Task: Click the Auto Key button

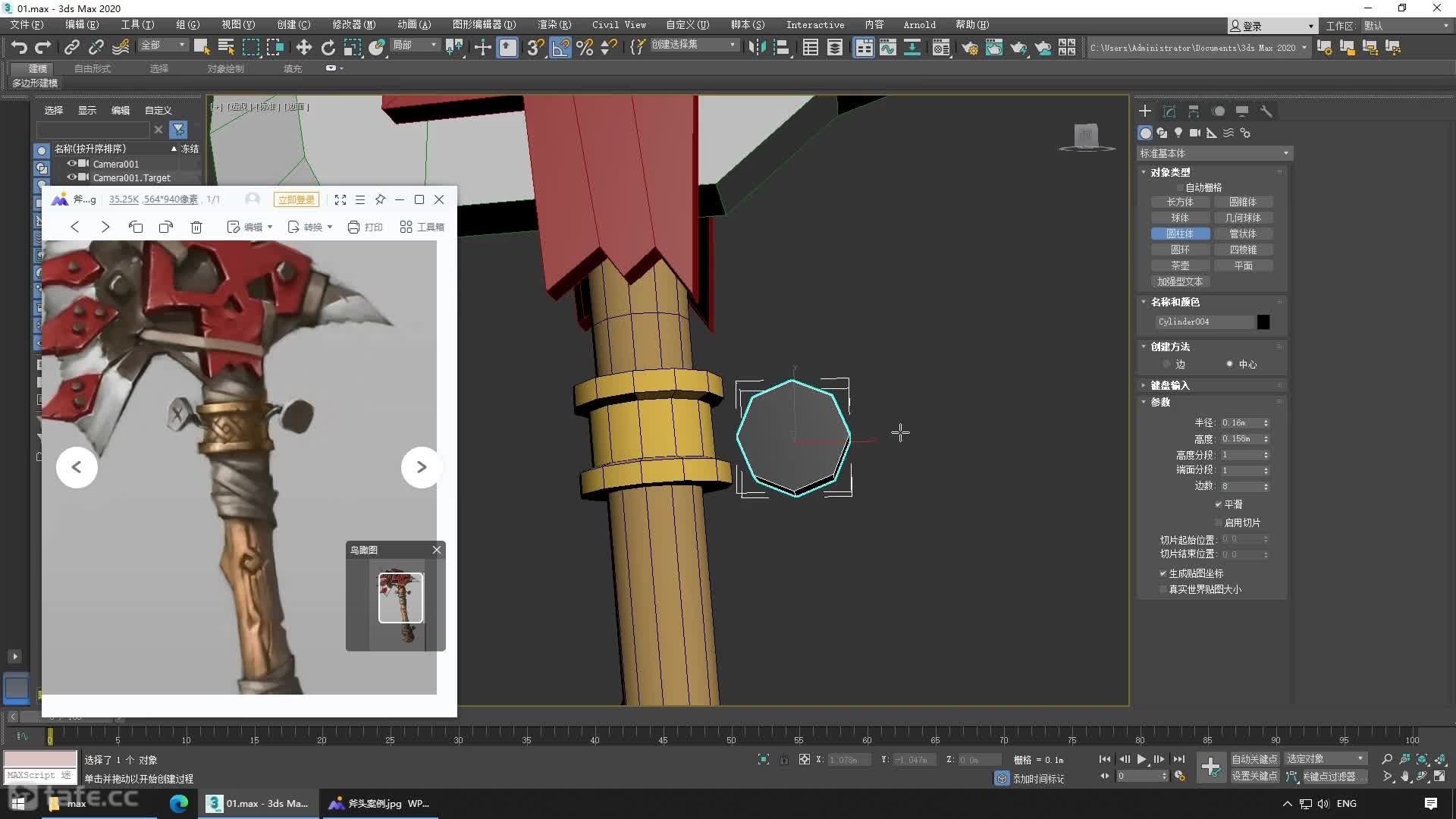Action: pyautogui.click(x=1254, y=759)
